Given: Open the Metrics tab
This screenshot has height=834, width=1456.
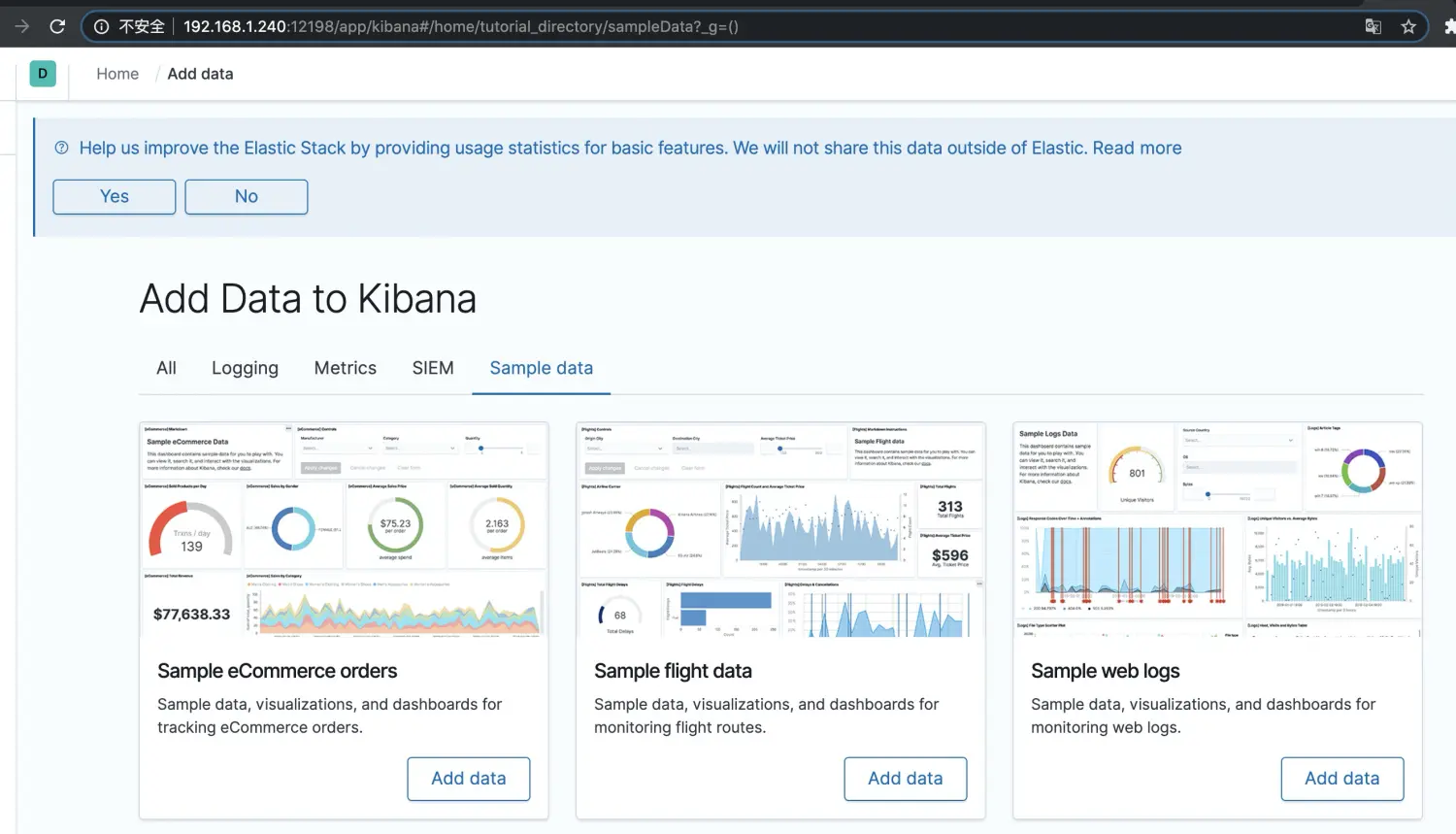Looking at the screenshot, I should click(346, 368).
